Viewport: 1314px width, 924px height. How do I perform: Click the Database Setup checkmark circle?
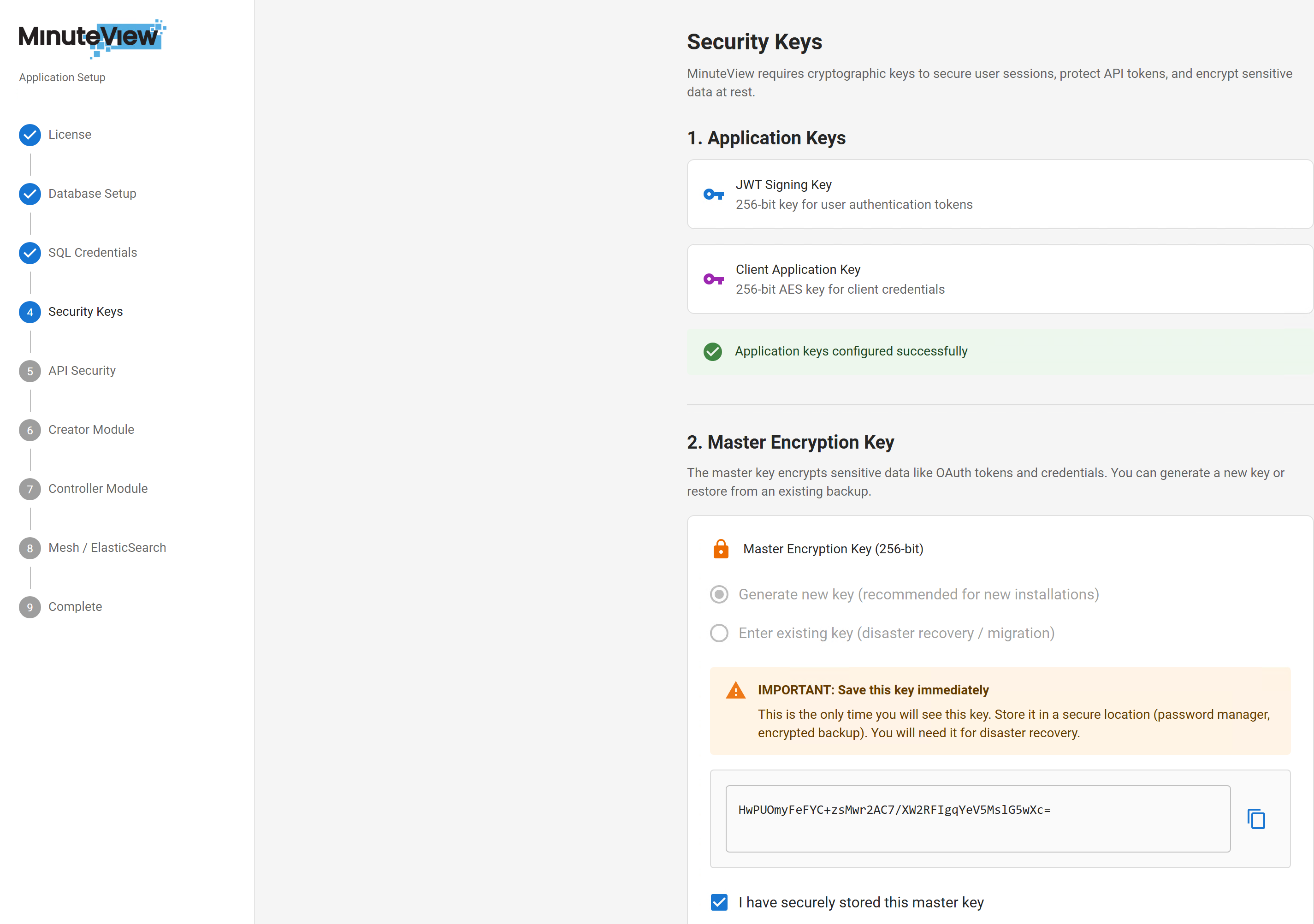[x=30, y=194]
